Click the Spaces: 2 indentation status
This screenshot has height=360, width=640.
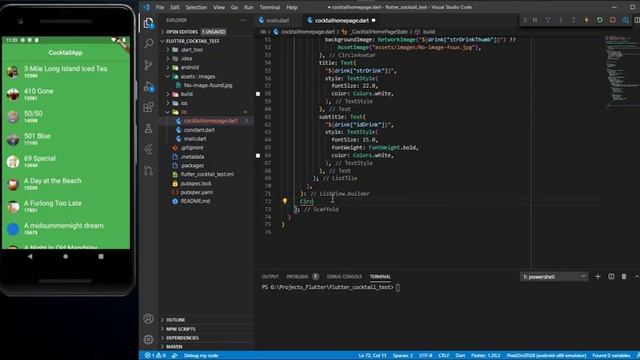click(403, 356)
